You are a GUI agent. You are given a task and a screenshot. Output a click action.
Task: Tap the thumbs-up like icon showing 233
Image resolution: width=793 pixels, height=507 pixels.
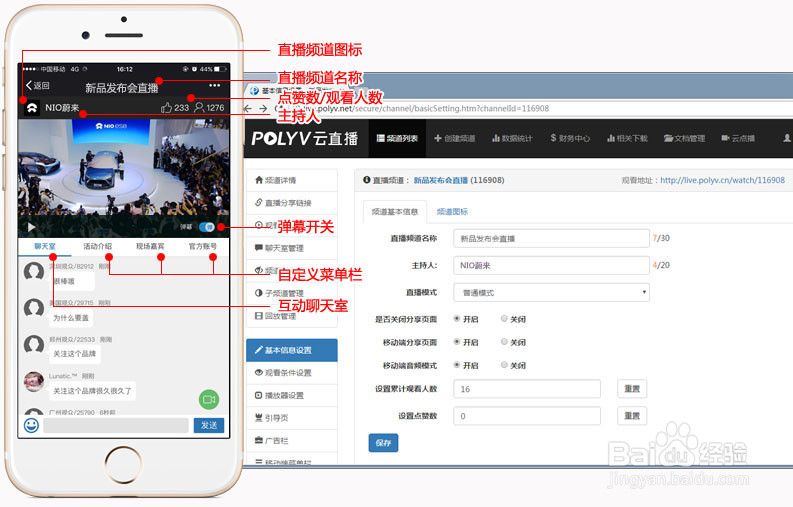[x=166, y=107]
